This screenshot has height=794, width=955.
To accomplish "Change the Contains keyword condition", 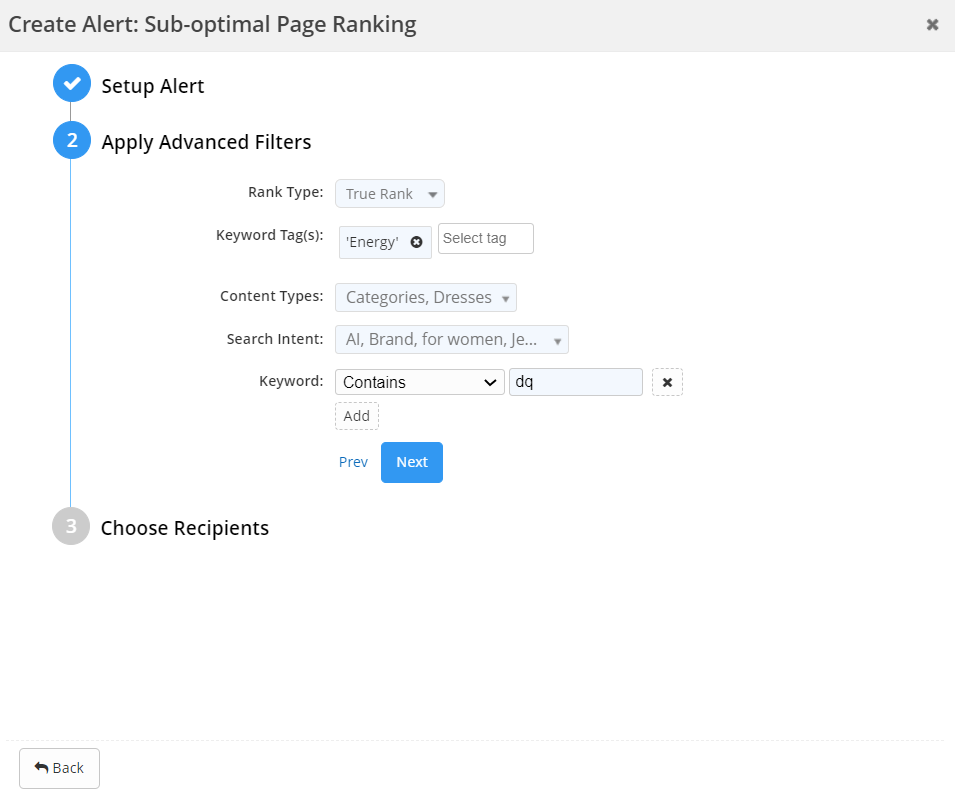I will 419,382.
